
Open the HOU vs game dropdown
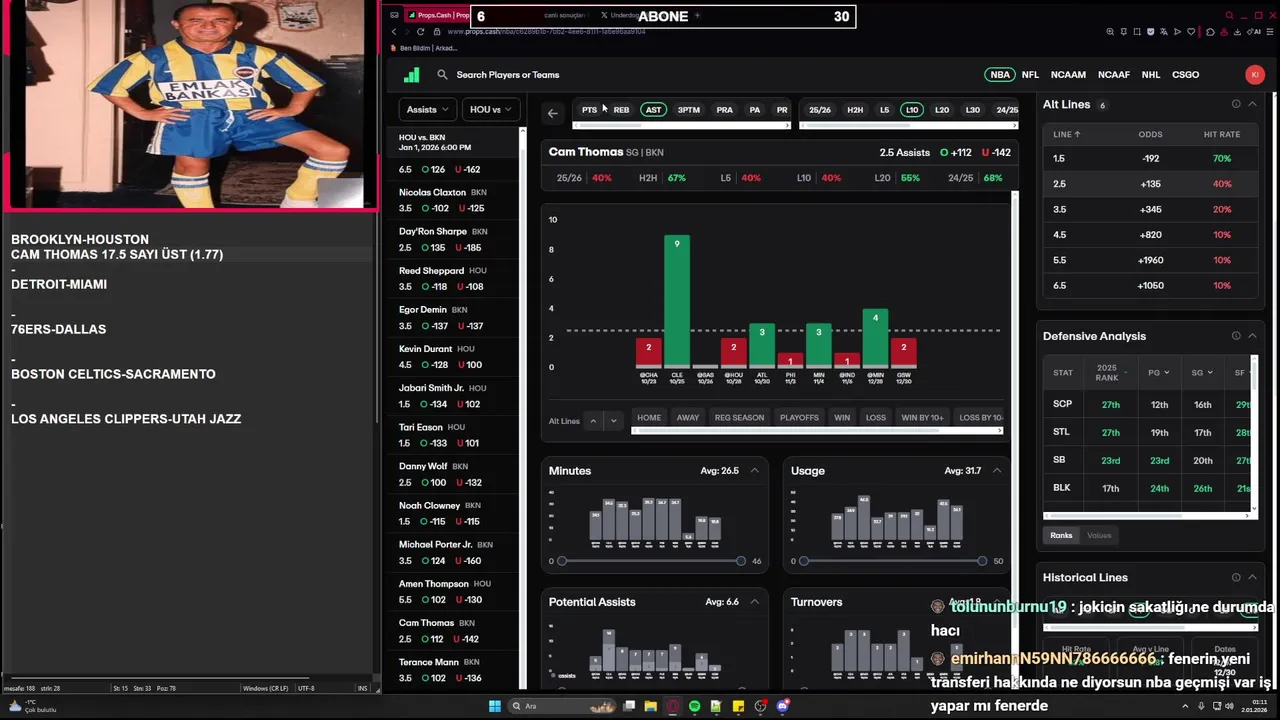click(491, 110)
